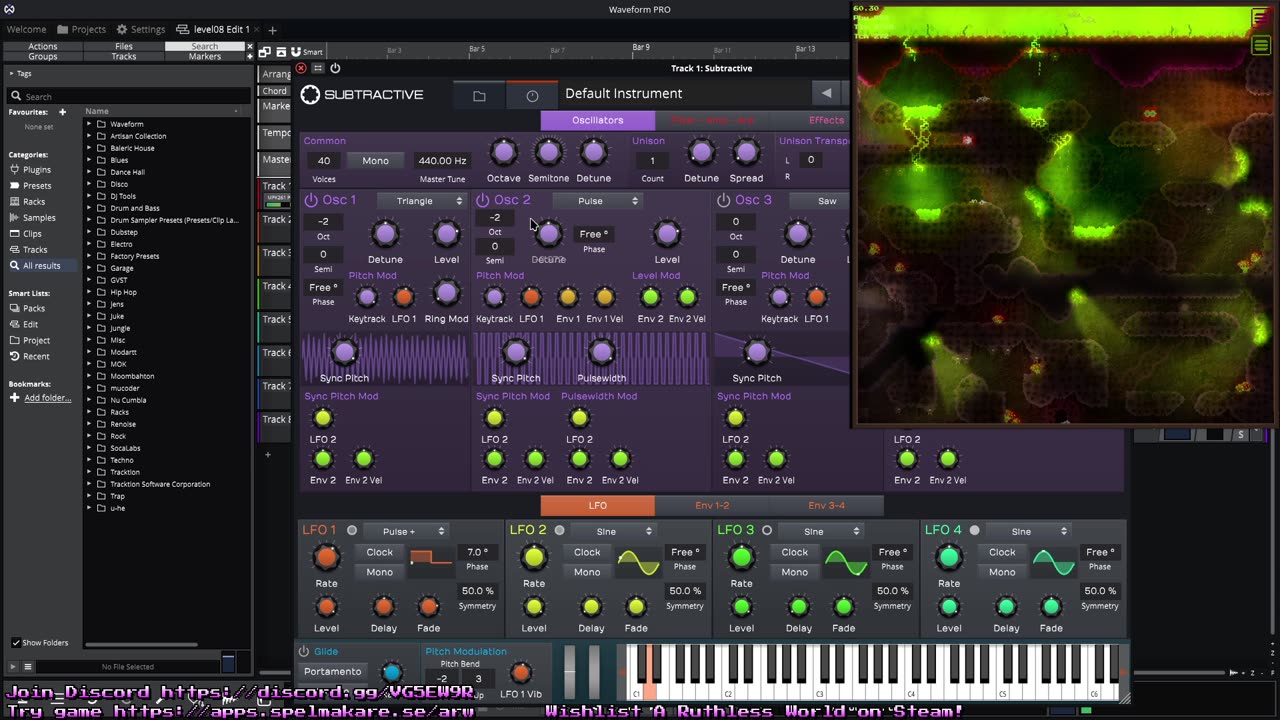Click the clock icon beside Default Instrument
1280x720 pixels.
pos(532,96)
